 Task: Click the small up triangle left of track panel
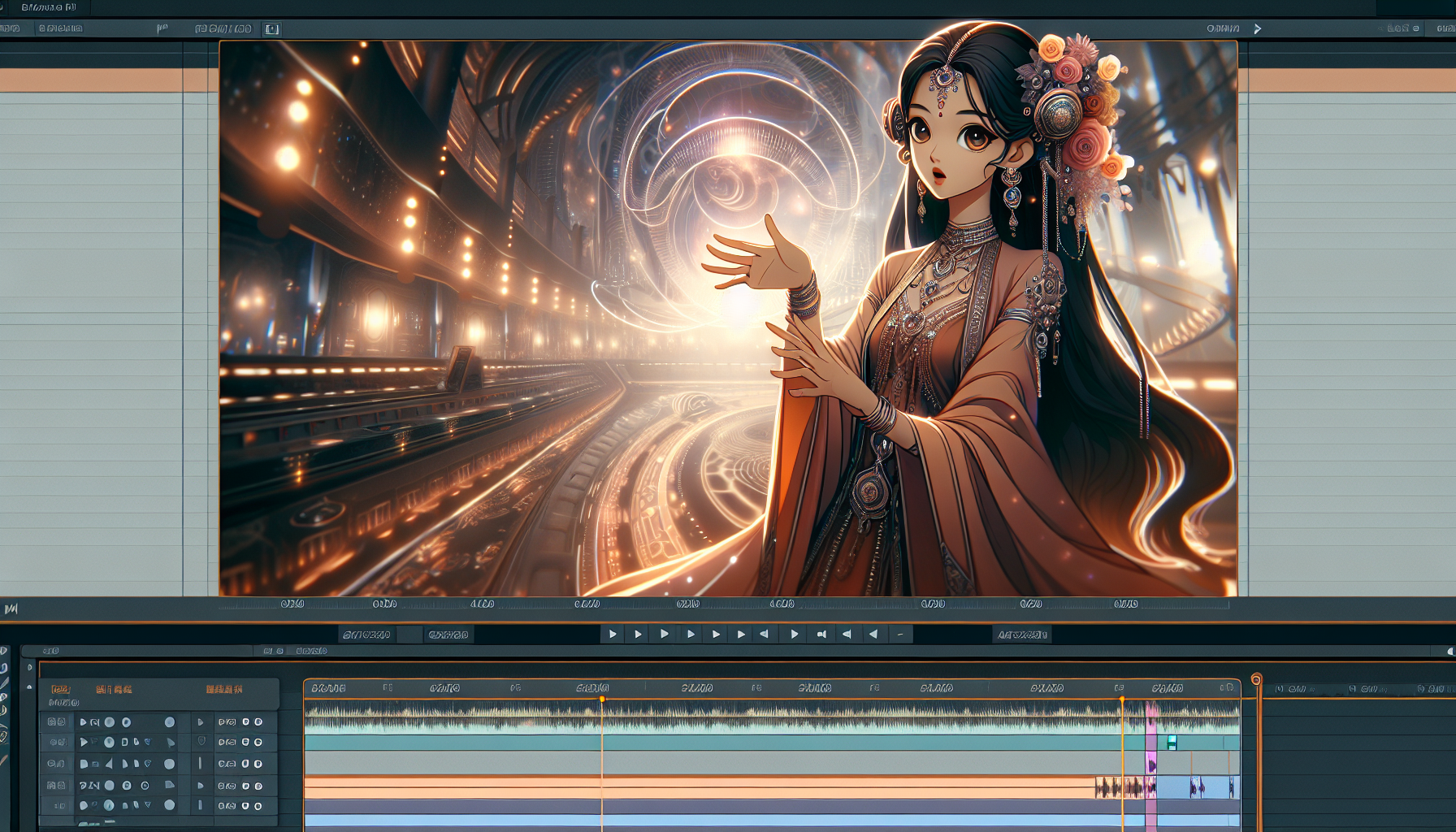coord(30,687)
